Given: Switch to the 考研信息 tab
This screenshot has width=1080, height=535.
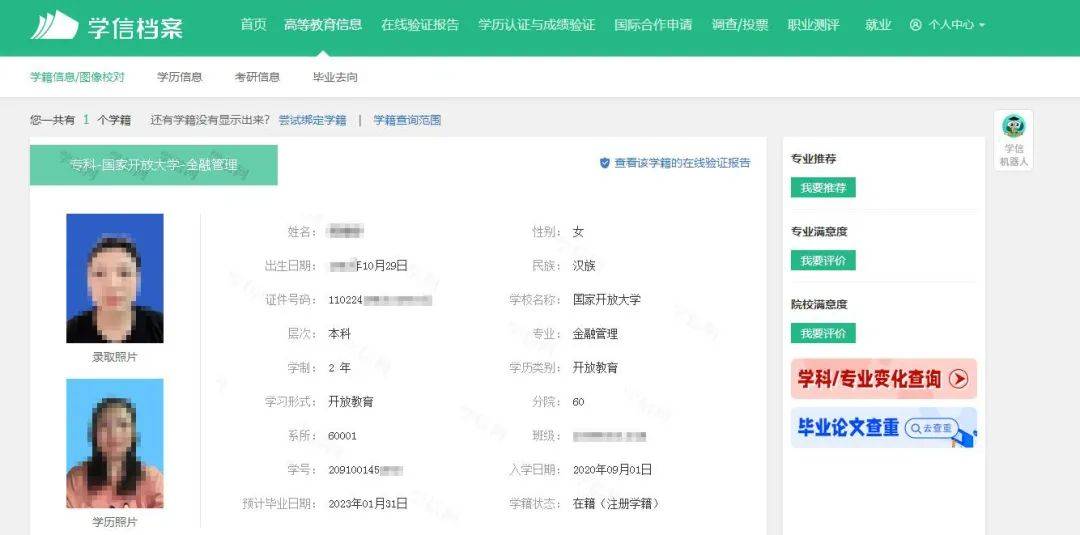Looking at the screenshot, I should (257, 77).
